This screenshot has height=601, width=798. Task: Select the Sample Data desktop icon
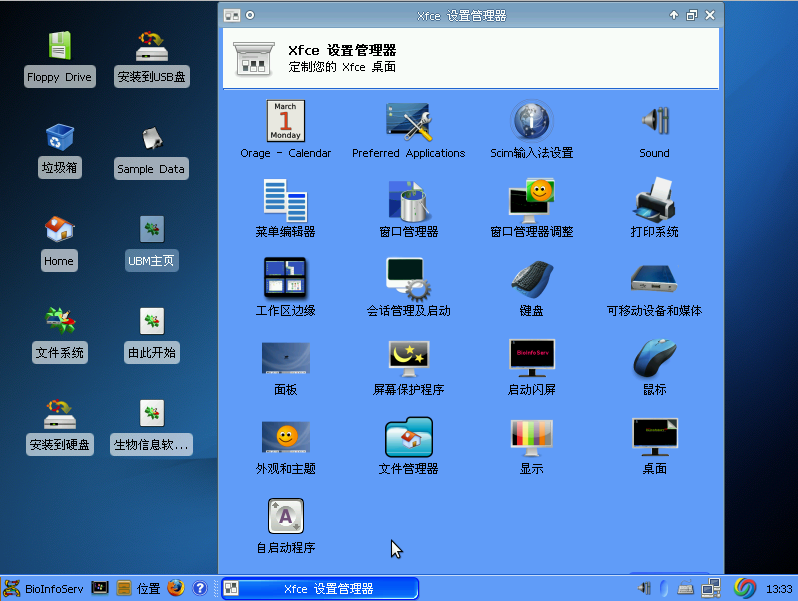151,152
